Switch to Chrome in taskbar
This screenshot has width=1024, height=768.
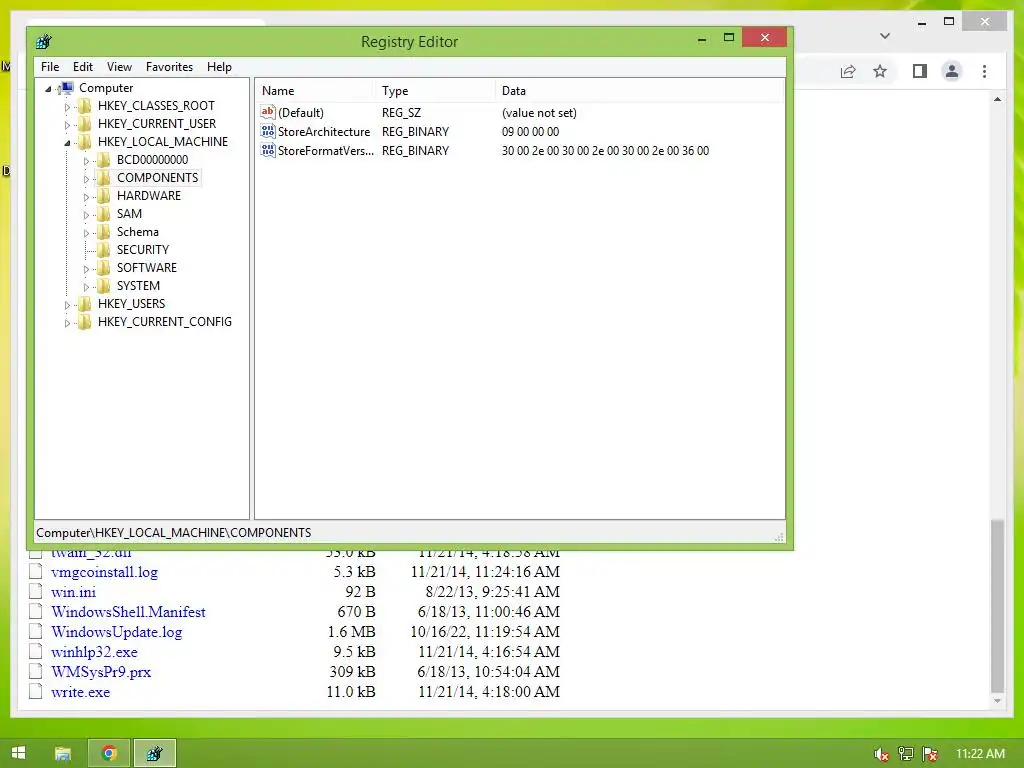[x=109, y=753]
